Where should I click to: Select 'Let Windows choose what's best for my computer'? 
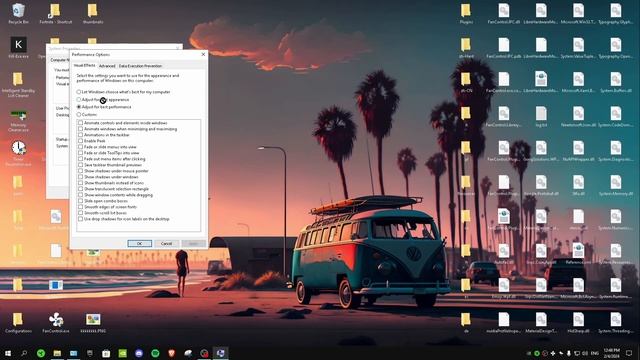click(79, 92)
